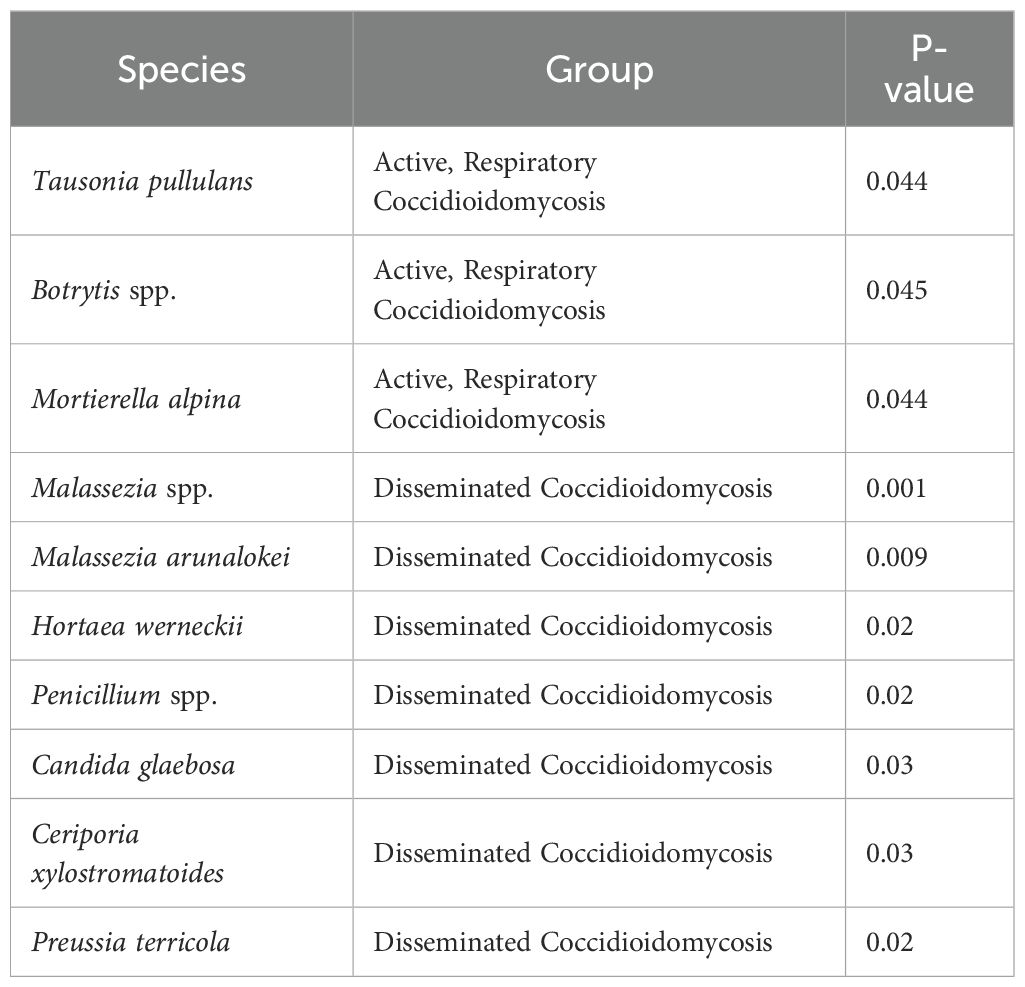Select the Preussia terricola cell
1025x987 pixels.
click(131, 942)
